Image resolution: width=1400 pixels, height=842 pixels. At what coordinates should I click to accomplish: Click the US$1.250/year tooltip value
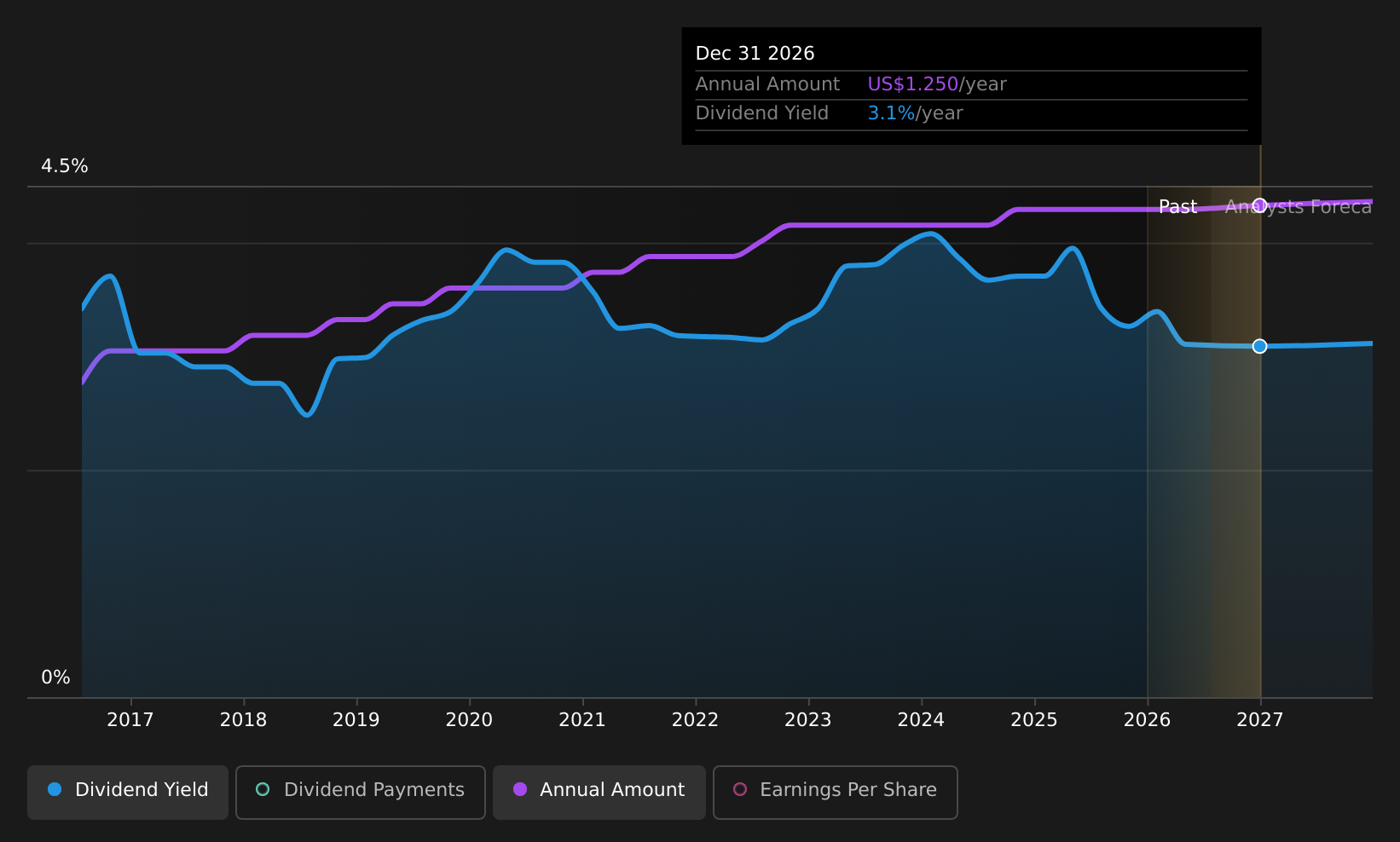(937, 84)
